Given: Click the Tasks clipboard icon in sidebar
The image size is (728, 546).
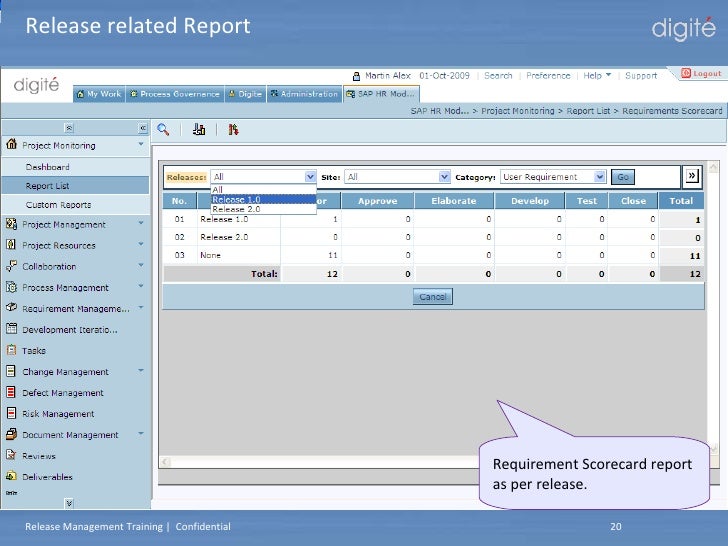Looking at the screenshot, I should click(x=11, y=351).
